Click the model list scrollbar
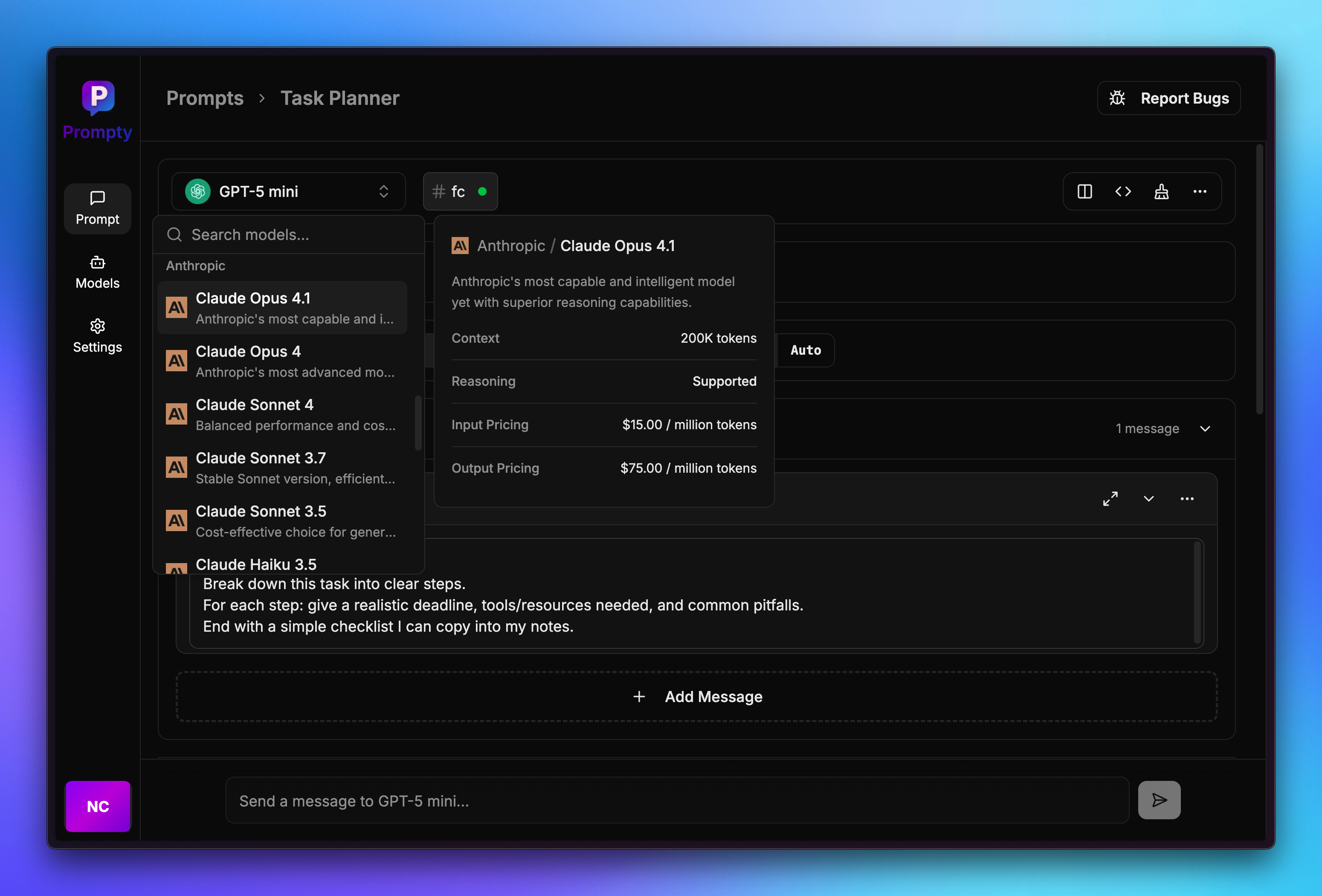The height and width of the screenshot is (896, 1322). tap(418, 422)
